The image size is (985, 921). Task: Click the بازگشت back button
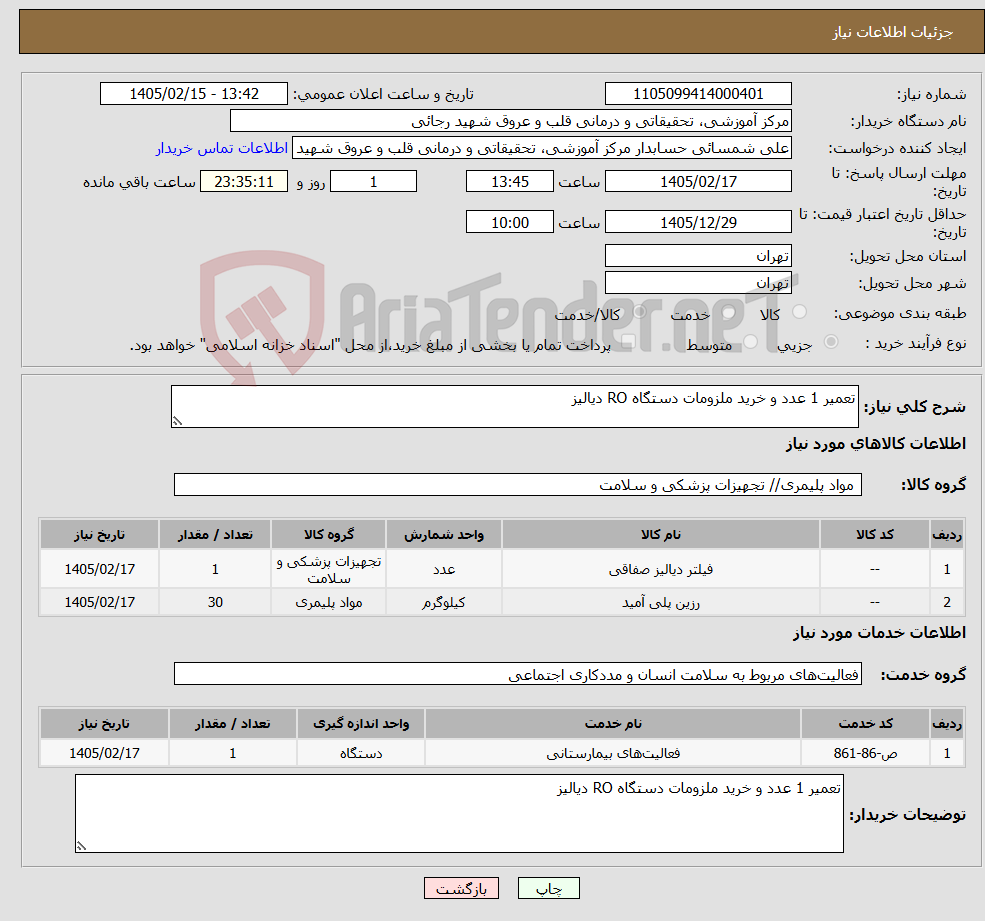461,888
